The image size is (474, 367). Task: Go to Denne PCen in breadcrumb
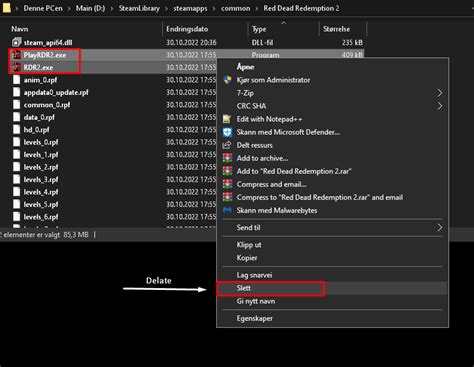click(43, 8)
